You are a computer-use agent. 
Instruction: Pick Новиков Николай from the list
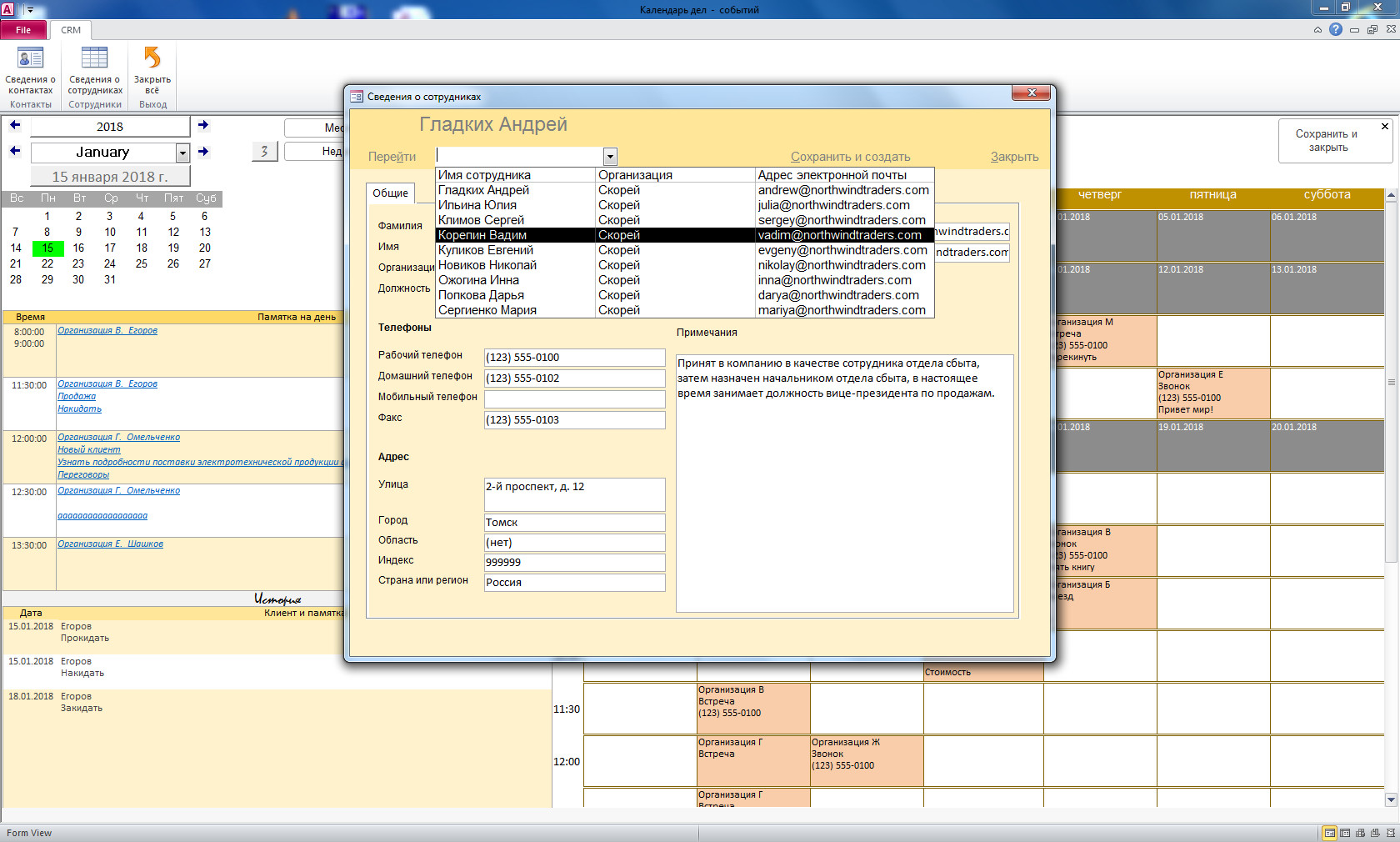(x=684, y=265)
